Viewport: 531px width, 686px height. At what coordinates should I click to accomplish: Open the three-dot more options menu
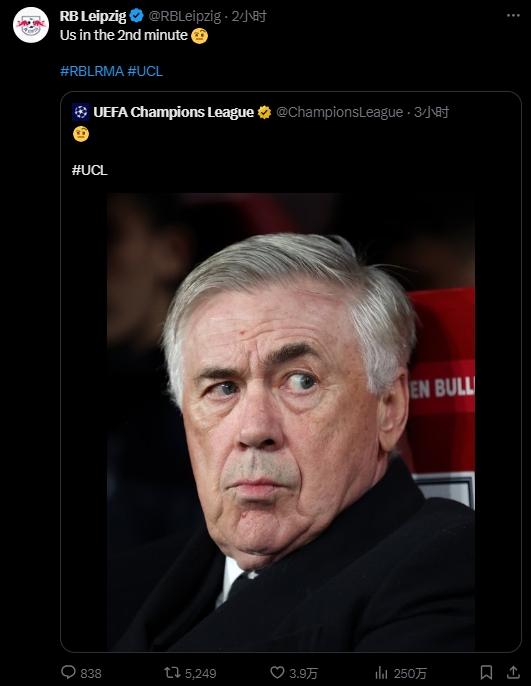click(x=513, y=15)
